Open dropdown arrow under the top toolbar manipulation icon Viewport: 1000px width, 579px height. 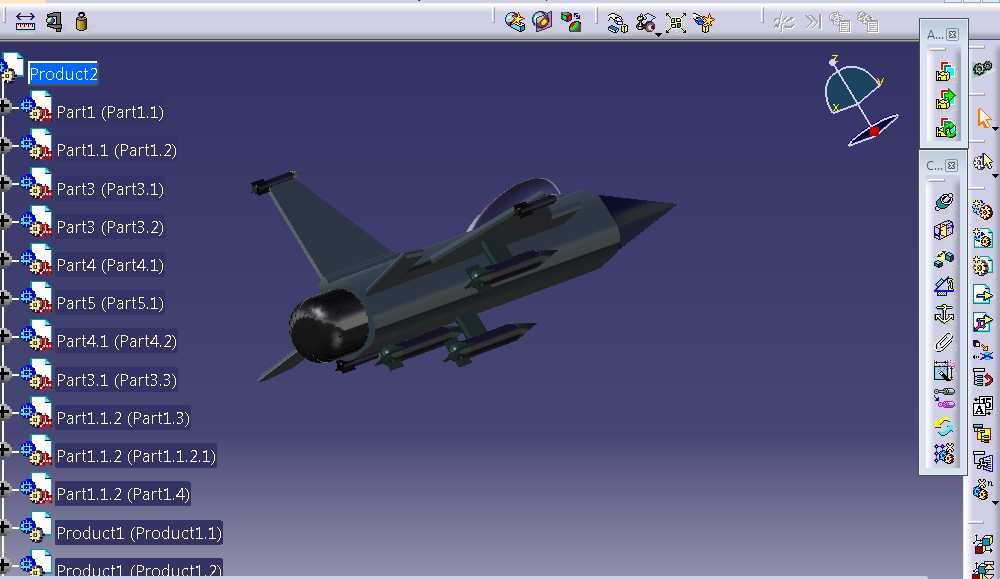coord(658,34)
